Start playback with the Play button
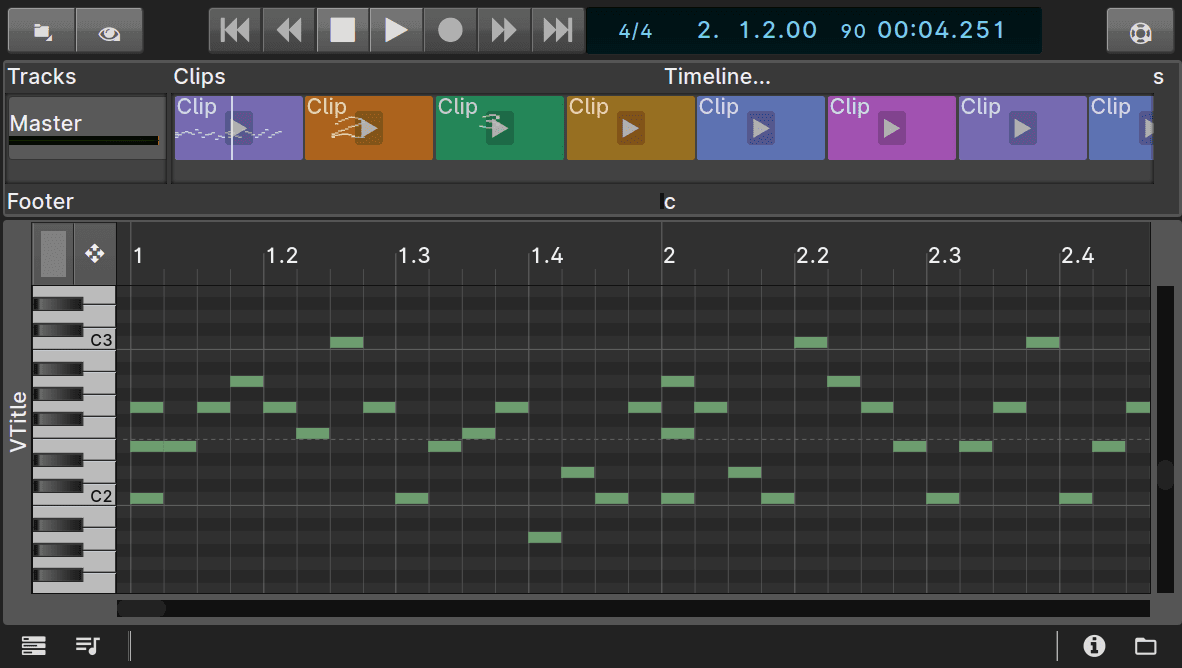Screen dimensions: 1182x668 [396, 30]
